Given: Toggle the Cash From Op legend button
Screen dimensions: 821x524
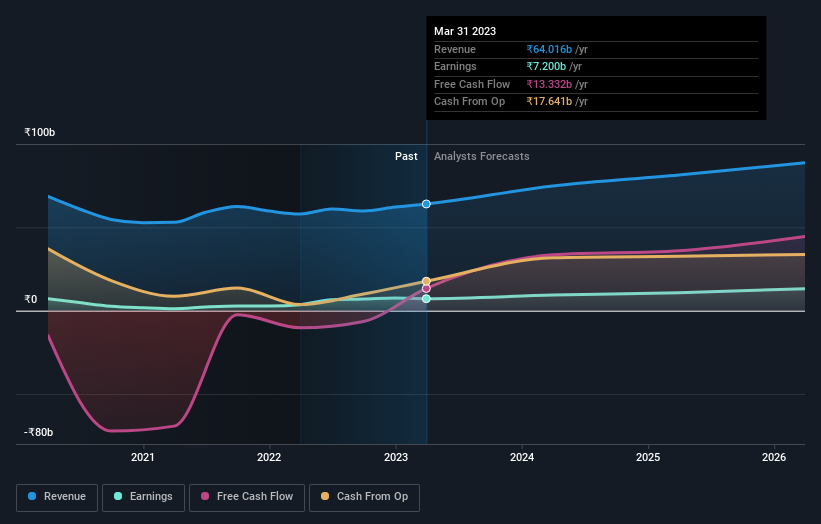Looking at the screenshot, I should pyautogui.click(x=364, y=497).
